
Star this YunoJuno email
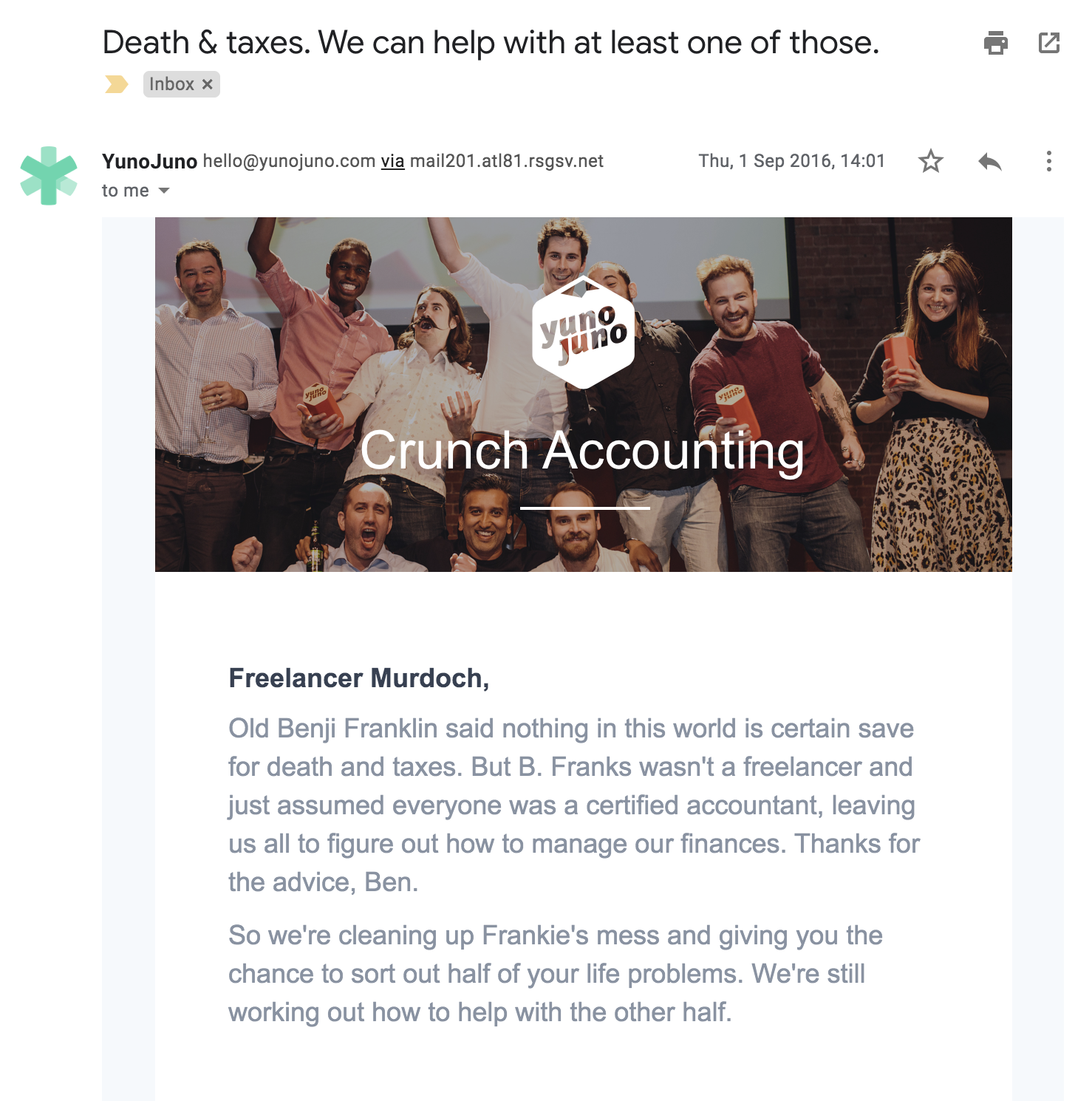930,161
